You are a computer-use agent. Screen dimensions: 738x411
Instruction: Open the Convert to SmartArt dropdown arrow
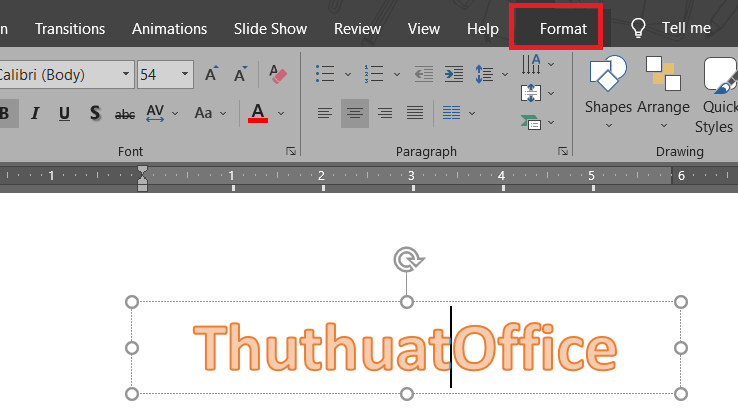551,122
